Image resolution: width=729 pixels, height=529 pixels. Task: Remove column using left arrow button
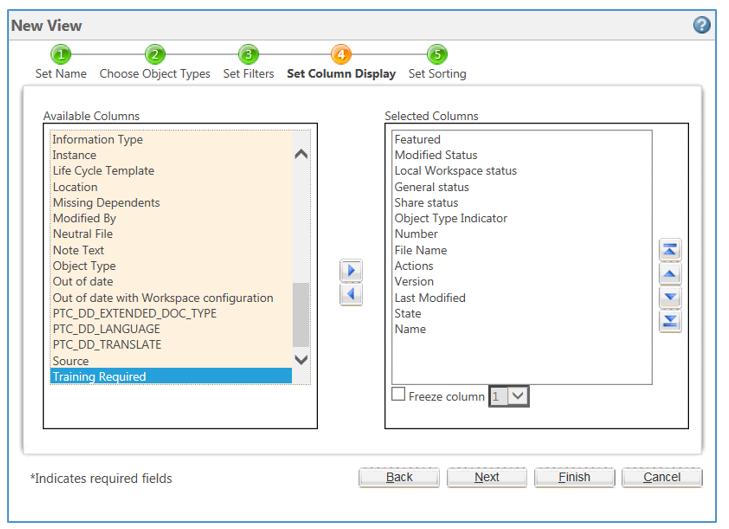coord(351,294)
